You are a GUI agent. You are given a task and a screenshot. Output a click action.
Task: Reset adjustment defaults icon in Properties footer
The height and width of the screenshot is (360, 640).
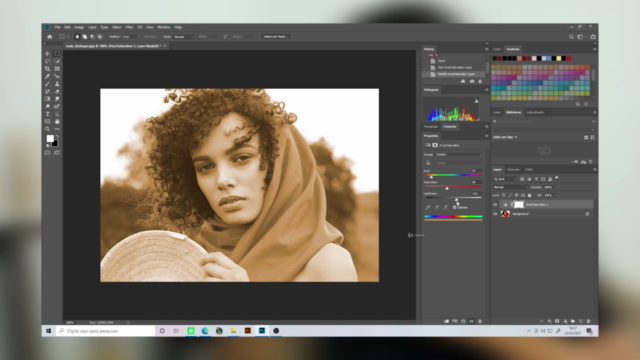click(x=463, y=321)
